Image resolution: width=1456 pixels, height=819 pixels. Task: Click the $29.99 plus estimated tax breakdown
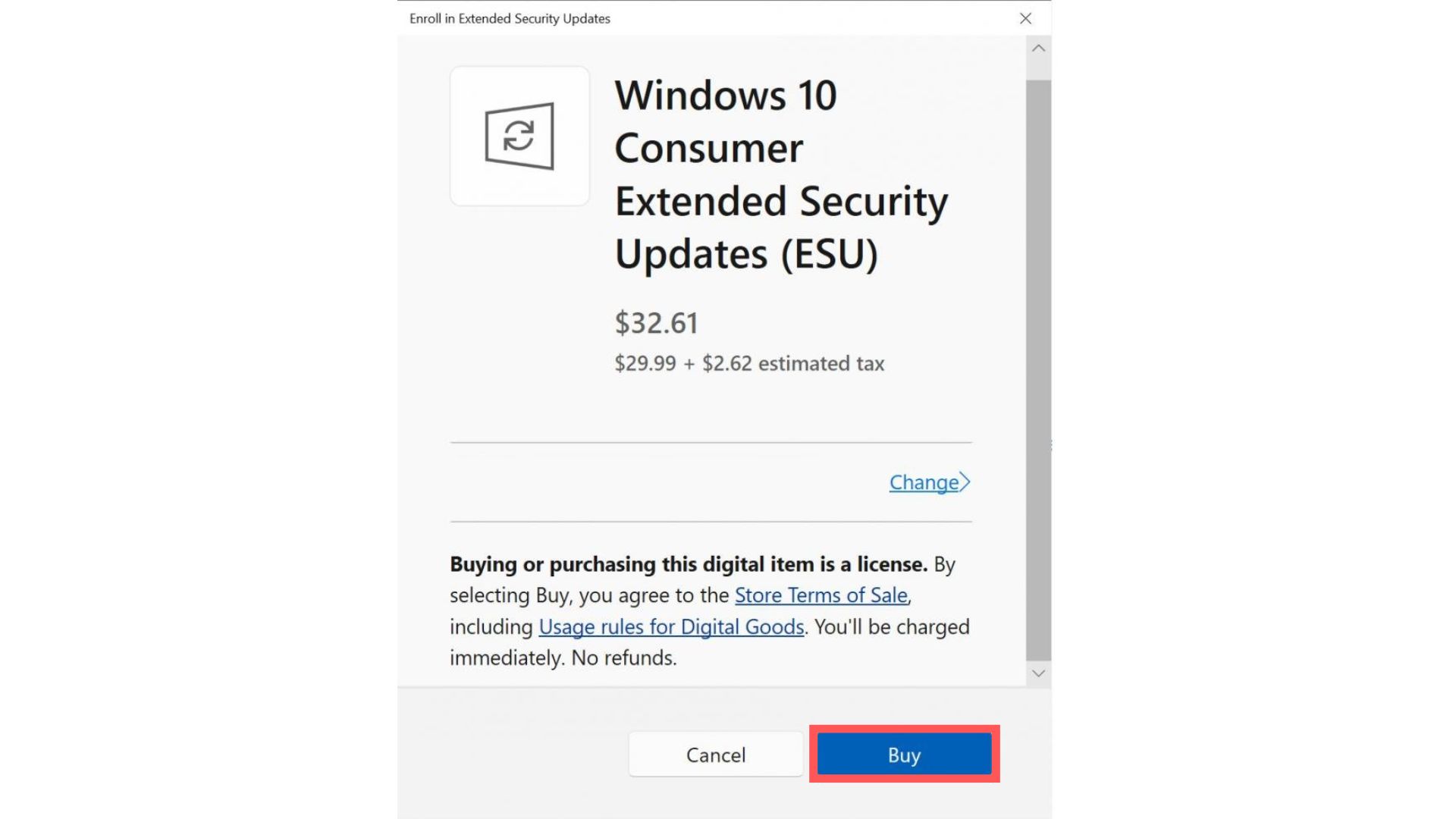[x=749, y=363]
